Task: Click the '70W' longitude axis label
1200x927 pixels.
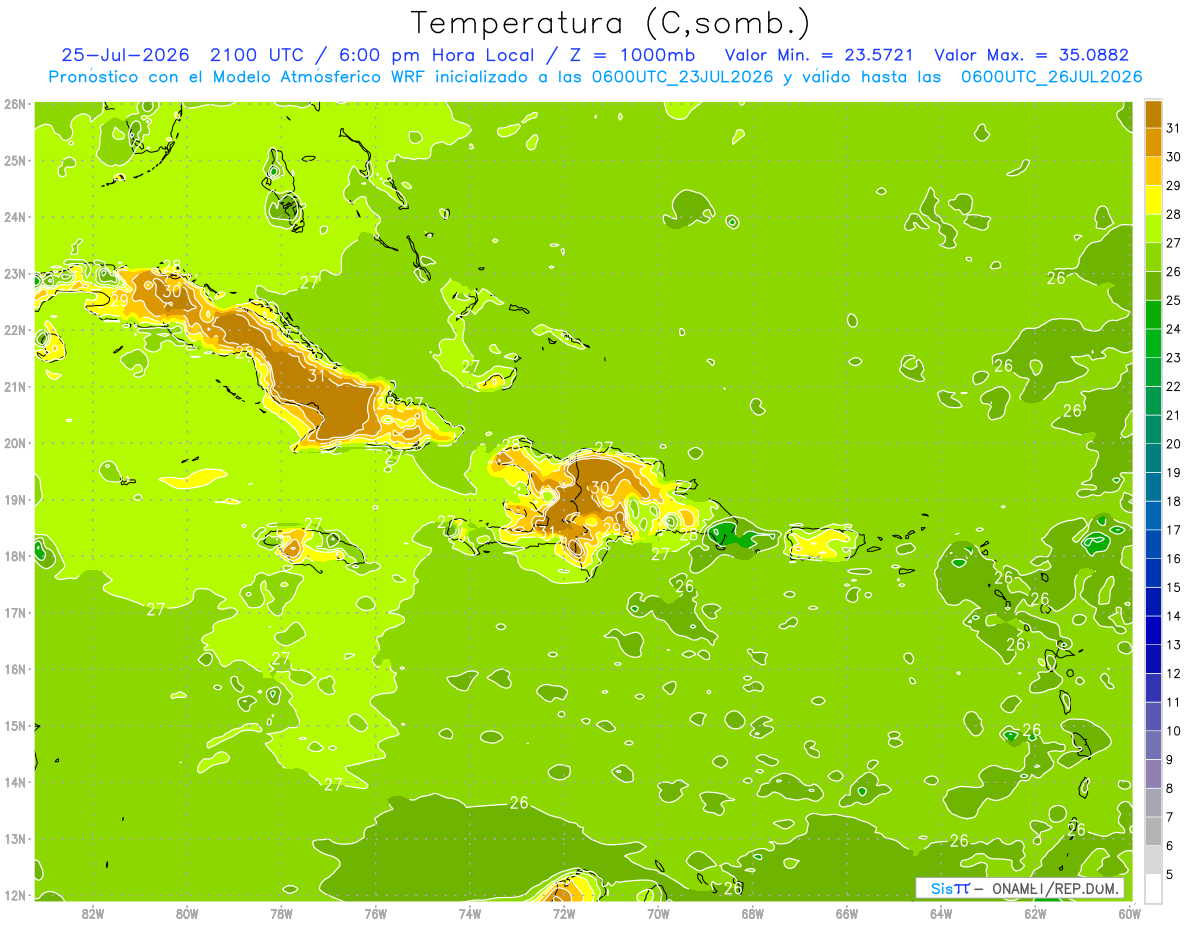Action: (x=658, y=913)
